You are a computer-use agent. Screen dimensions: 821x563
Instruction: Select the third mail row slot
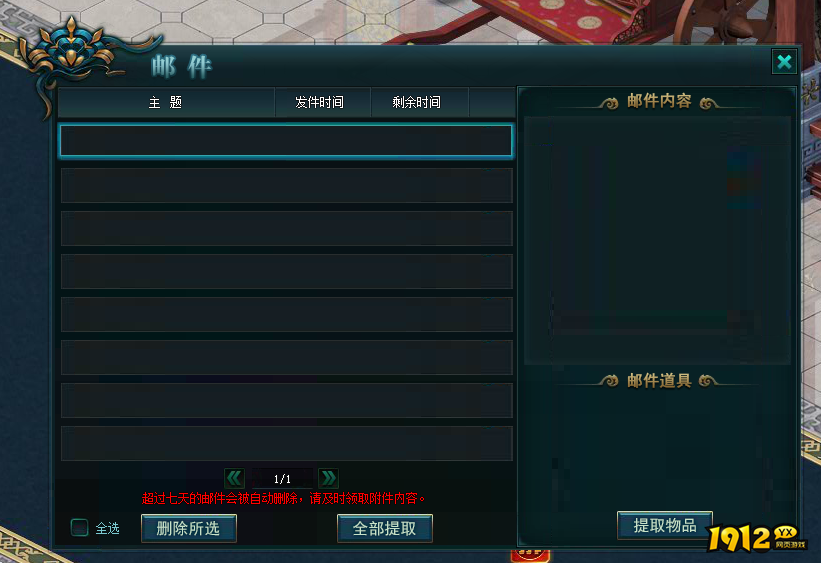coord(286,228)
